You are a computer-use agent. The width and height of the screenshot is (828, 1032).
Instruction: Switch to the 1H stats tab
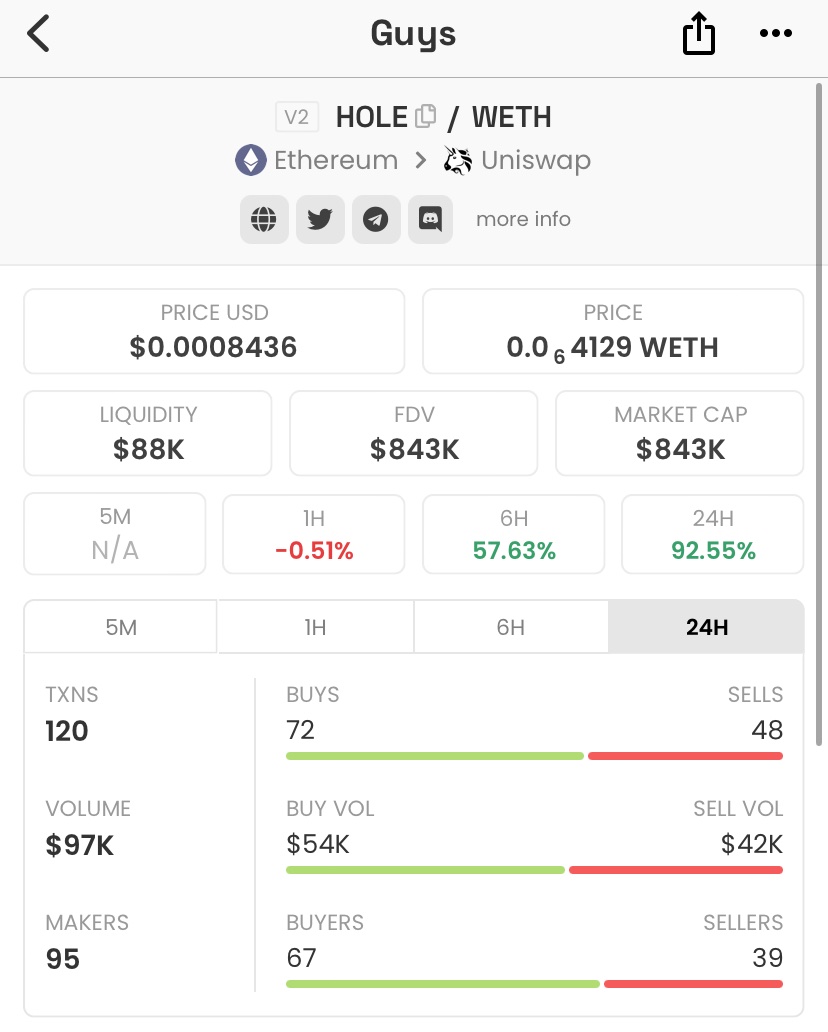[x=315, y=627]
